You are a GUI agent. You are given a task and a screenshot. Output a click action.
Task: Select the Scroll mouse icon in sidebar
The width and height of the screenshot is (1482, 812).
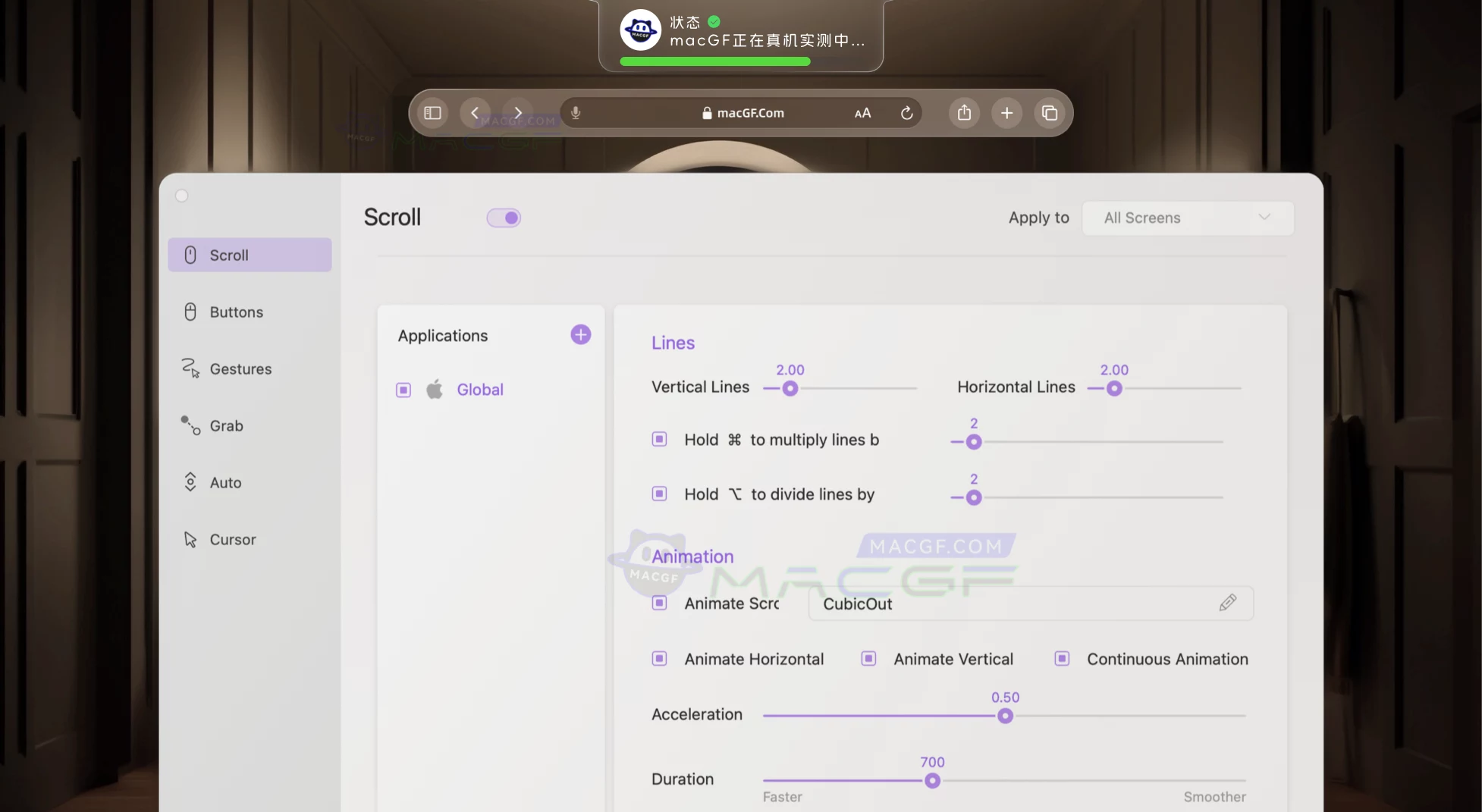(x=190, y=255)
